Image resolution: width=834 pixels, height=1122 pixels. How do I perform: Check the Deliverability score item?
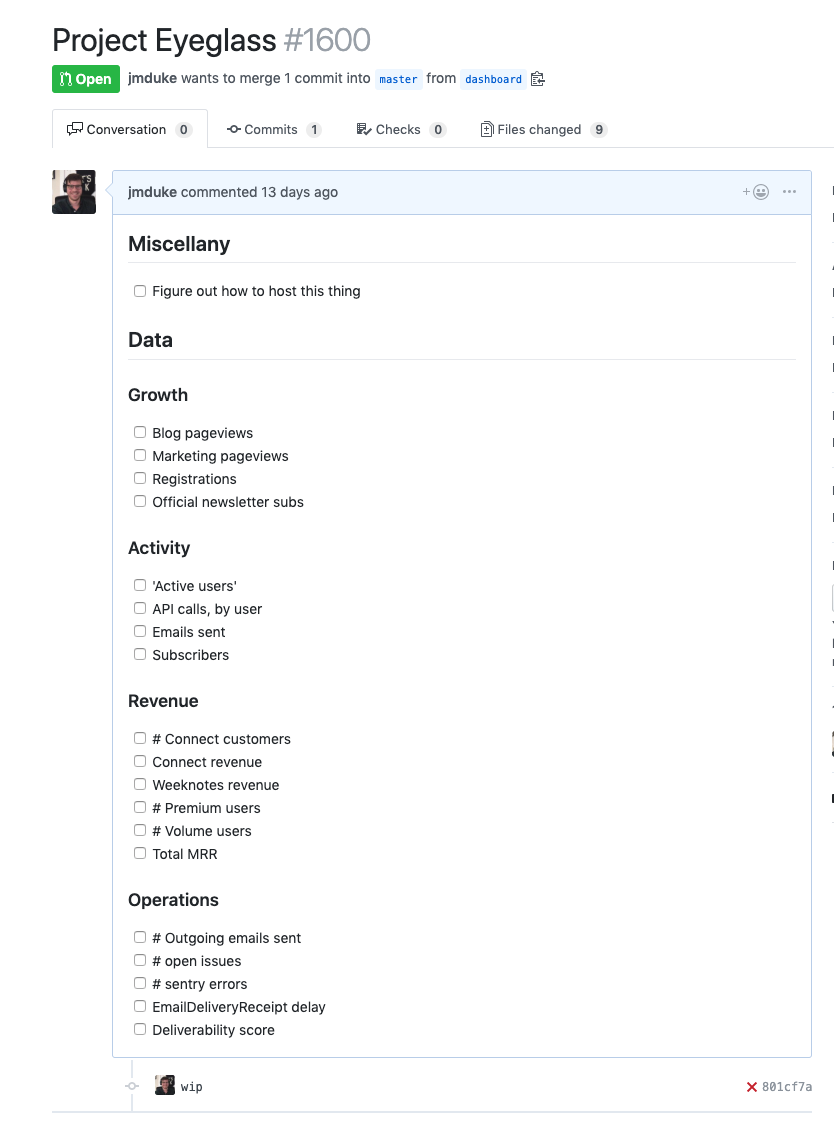click(140, 1030)
